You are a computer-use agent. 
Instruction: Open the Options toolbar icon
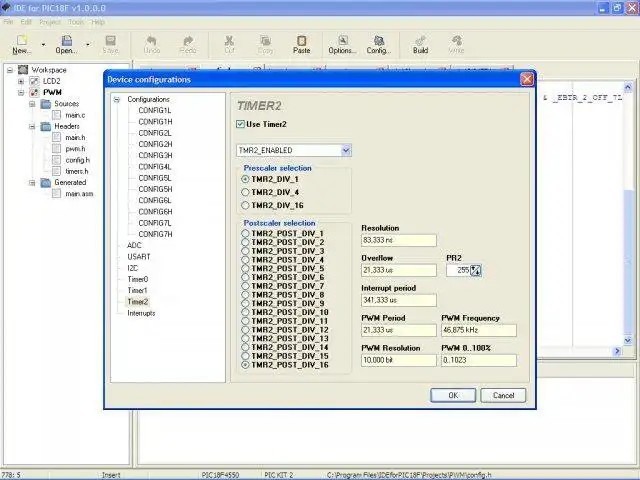click(342, 40)
